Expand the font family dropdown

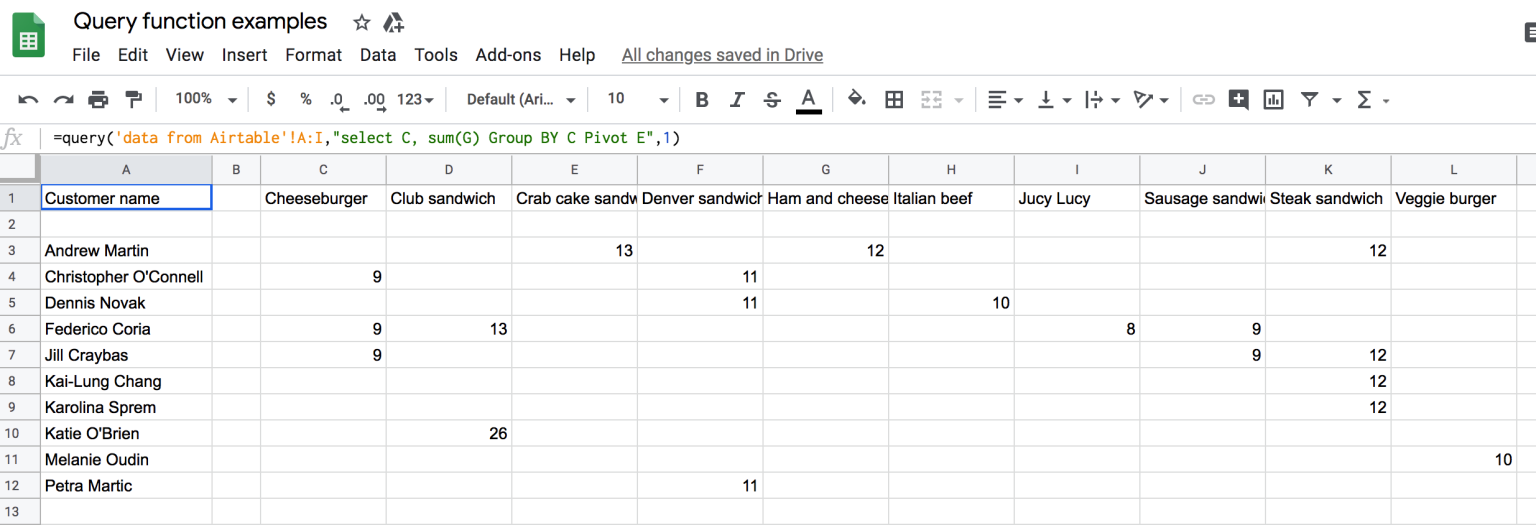pyautogui.click(x=521, y=99)
